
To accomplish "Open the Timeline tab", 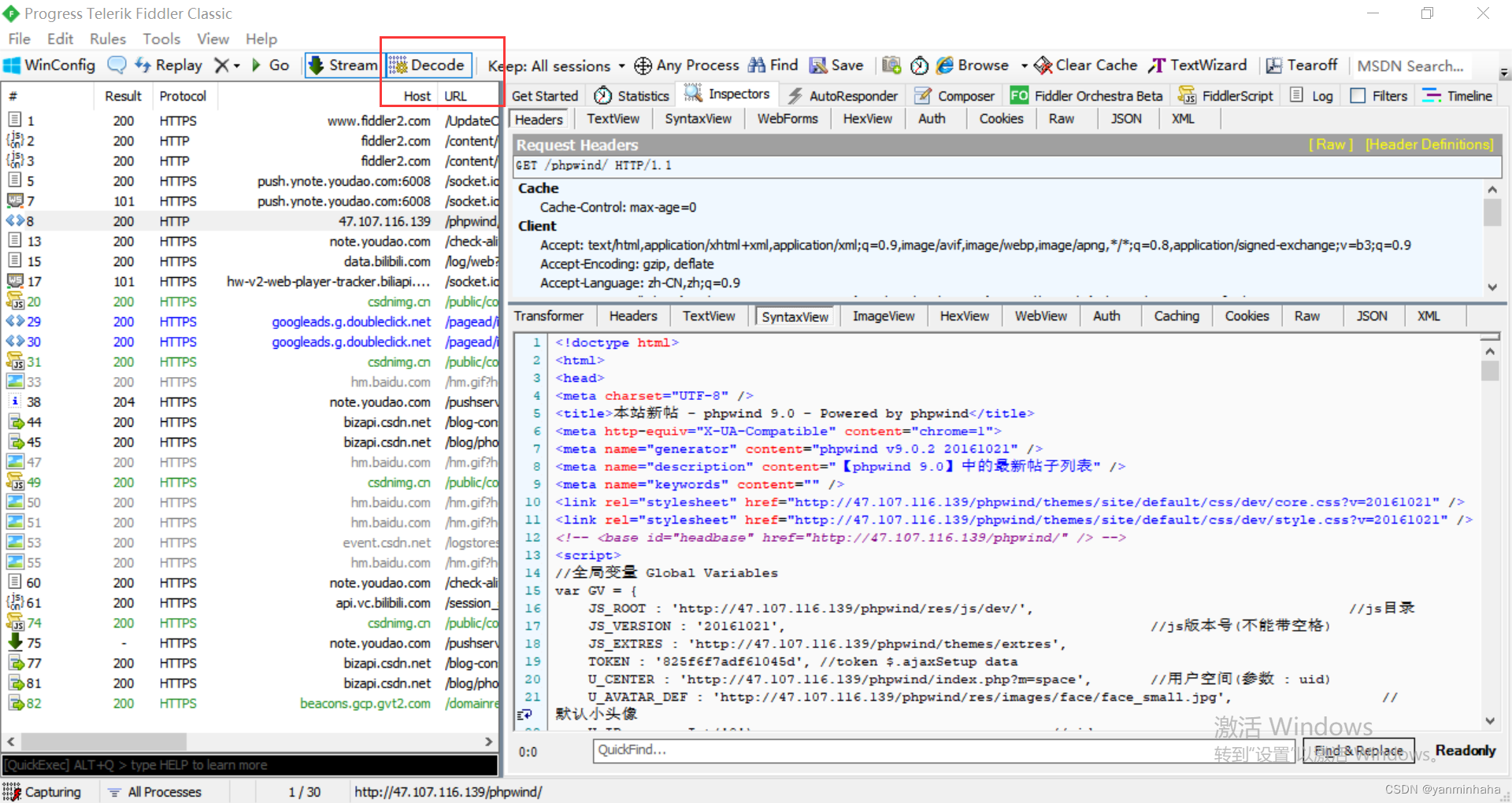I will pos(1458,95).
